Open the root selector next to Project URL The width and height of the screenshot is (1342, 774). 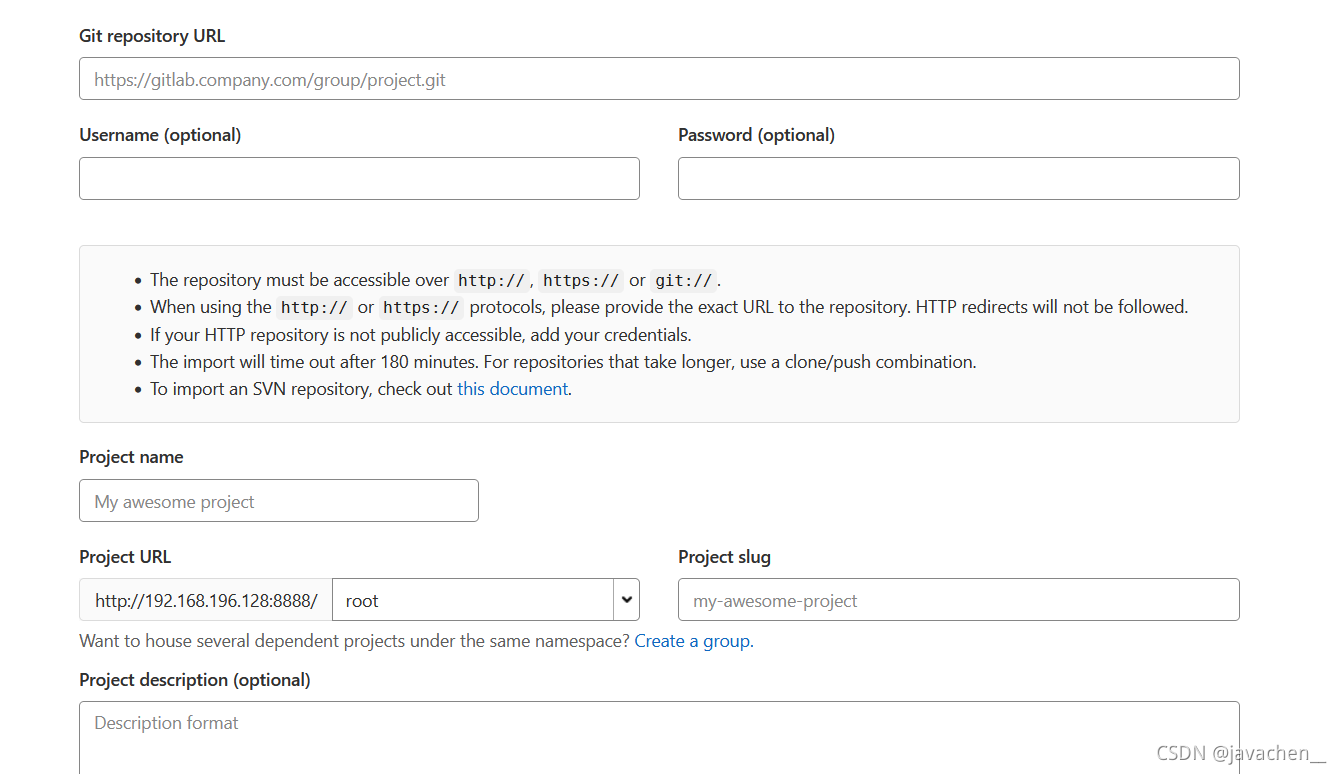coord(485,599)
